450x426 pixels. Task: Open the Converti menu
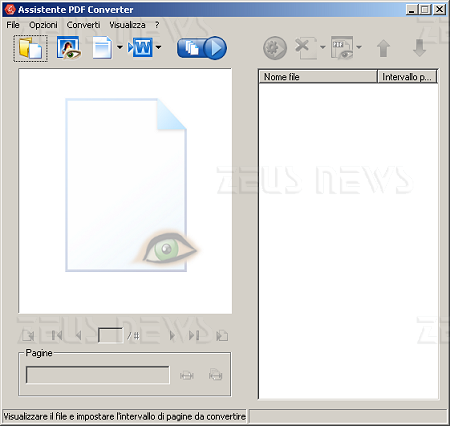(x=83, y=25)
